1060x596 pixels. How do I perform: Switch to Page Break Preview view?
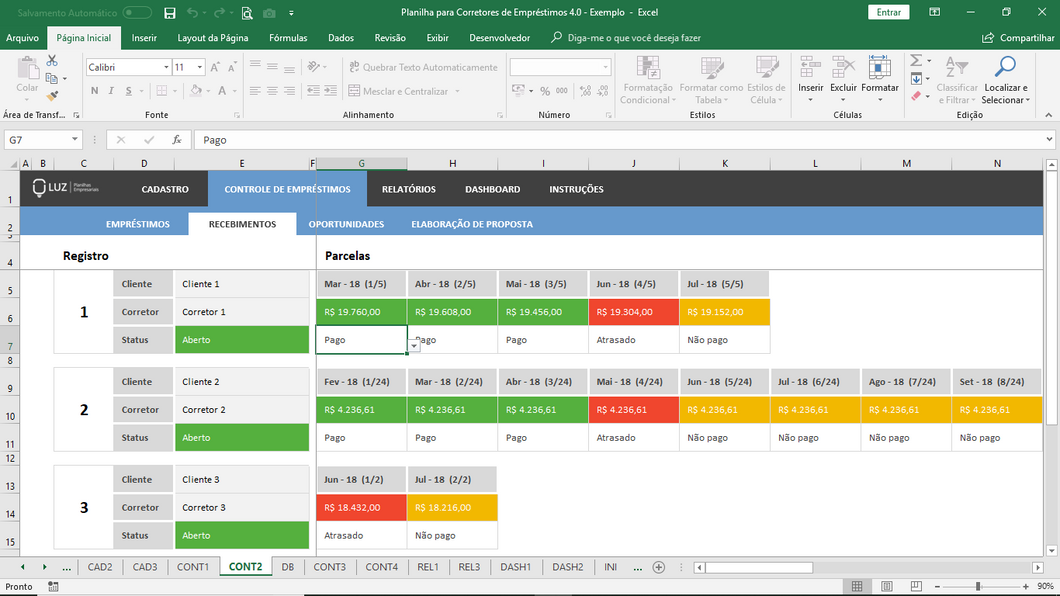click(916, 587)
